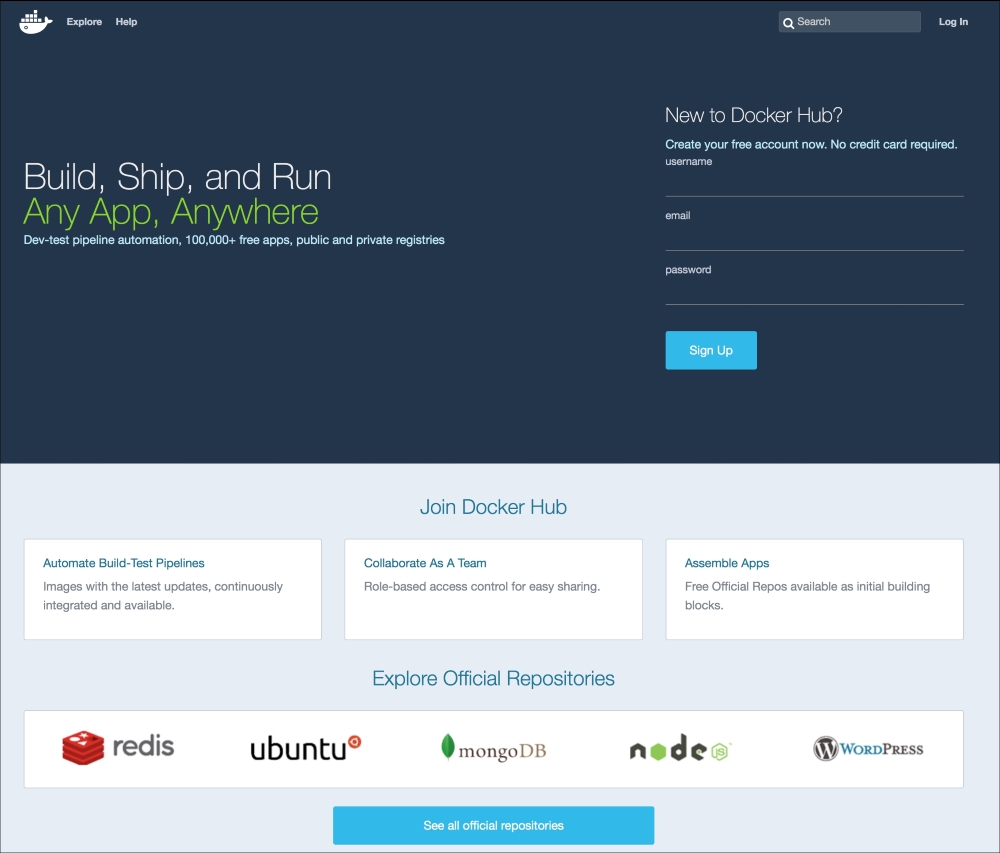This screenshot has width=1000, height=853.
Task: Click the Docker whale logo
Action: tap(35, 21)
